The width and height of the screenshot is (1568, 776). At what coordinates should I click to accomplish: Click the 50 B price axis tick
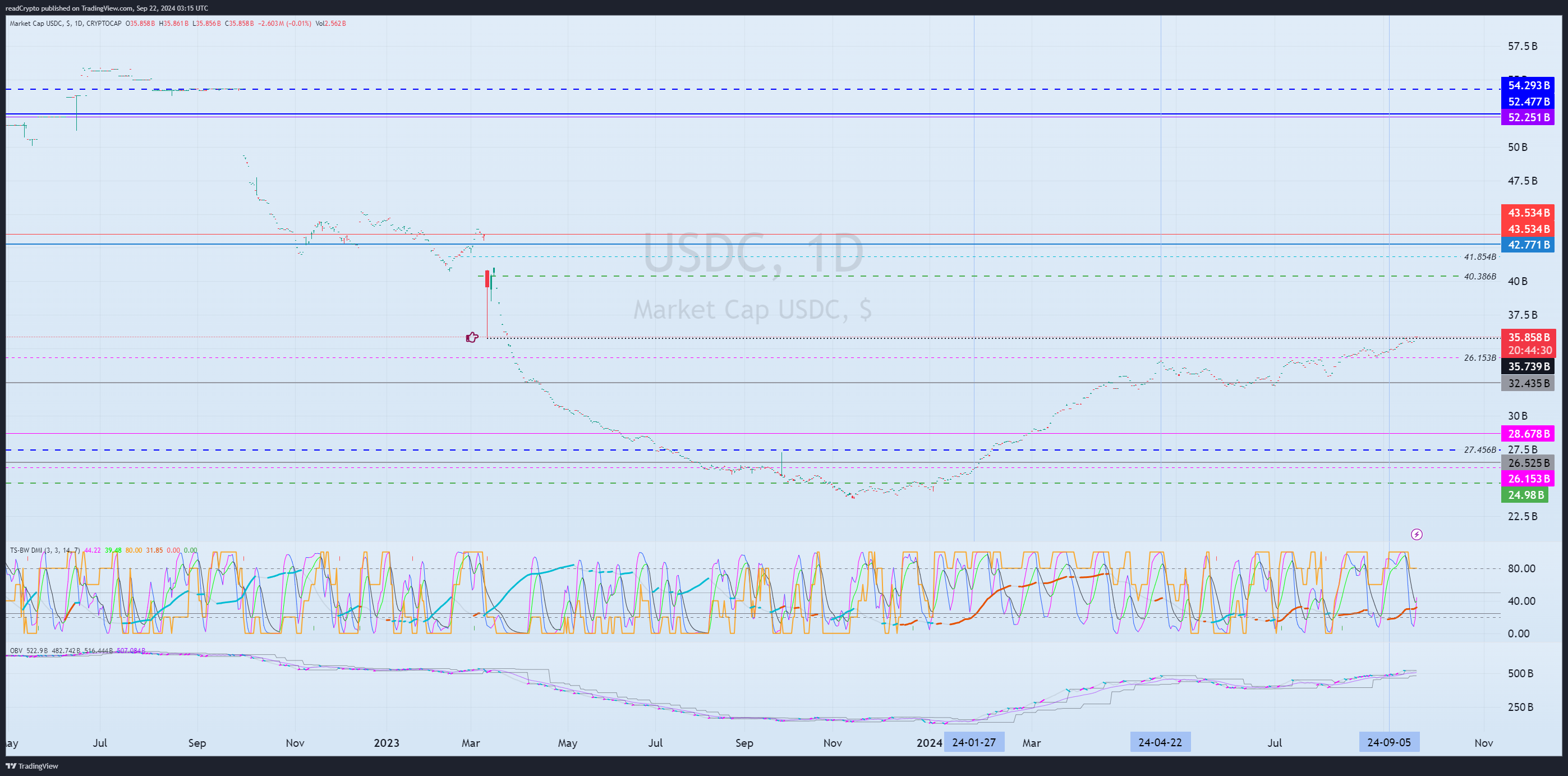[x=1517, y=146]
